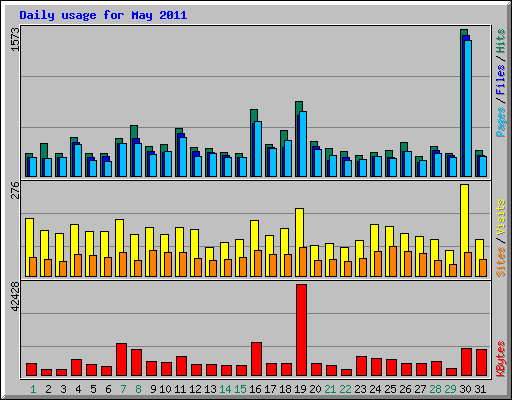This screenshot has width=512, height=400.
Task: Click day 18 label on the x-axis
Action: tap(285, 389)
